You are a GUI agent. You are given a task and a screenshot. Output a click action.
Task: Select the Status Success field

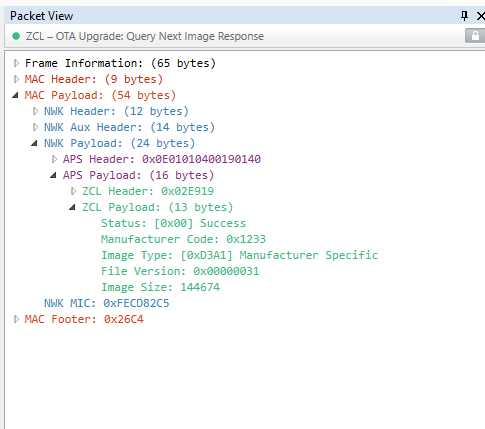click(173, 223)
